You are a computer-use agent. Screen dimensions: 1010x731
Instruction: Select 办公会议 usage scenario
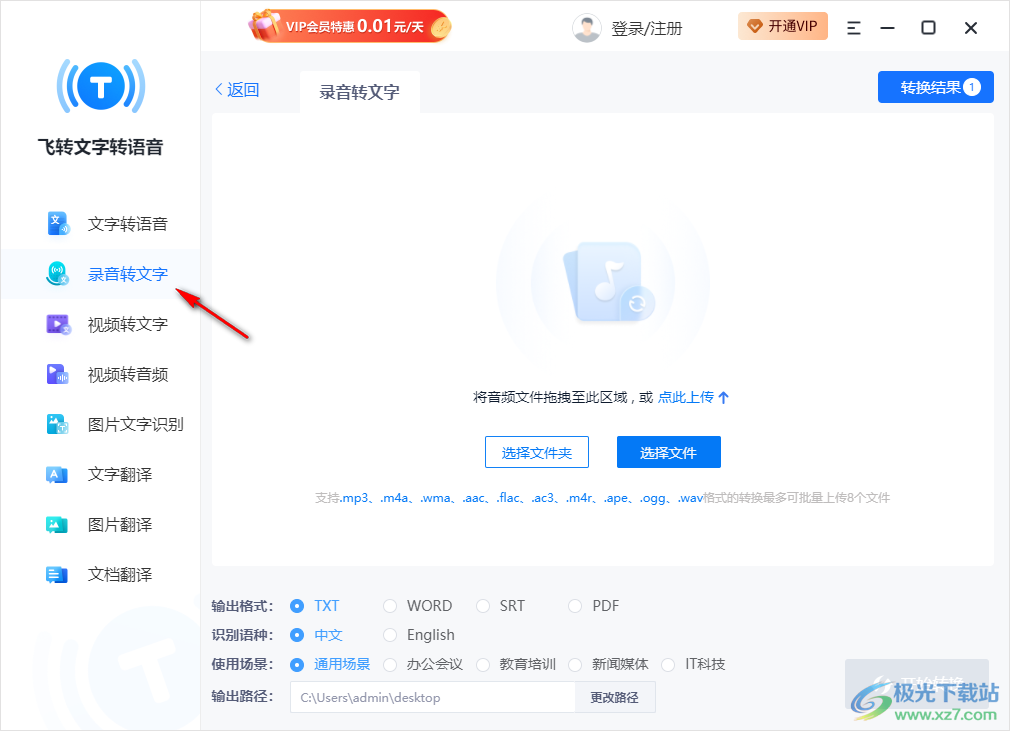(390, 664)
